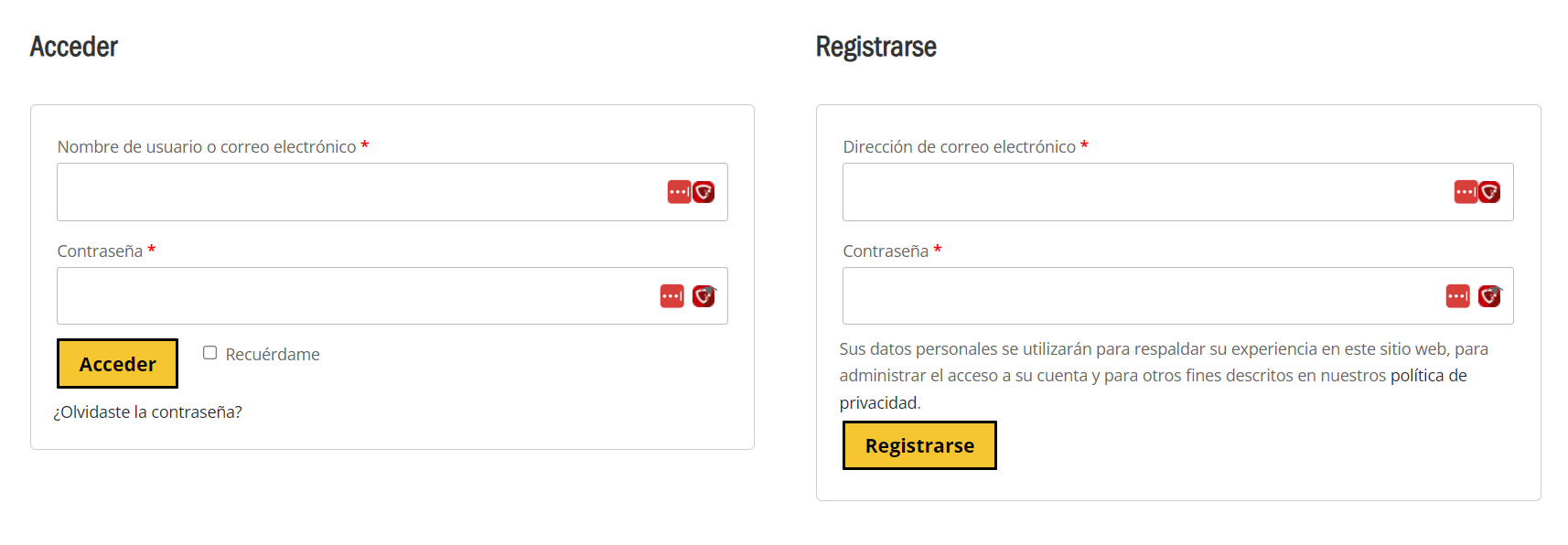
Task: Click the Acceder section heading
Action: coord(74,47)
